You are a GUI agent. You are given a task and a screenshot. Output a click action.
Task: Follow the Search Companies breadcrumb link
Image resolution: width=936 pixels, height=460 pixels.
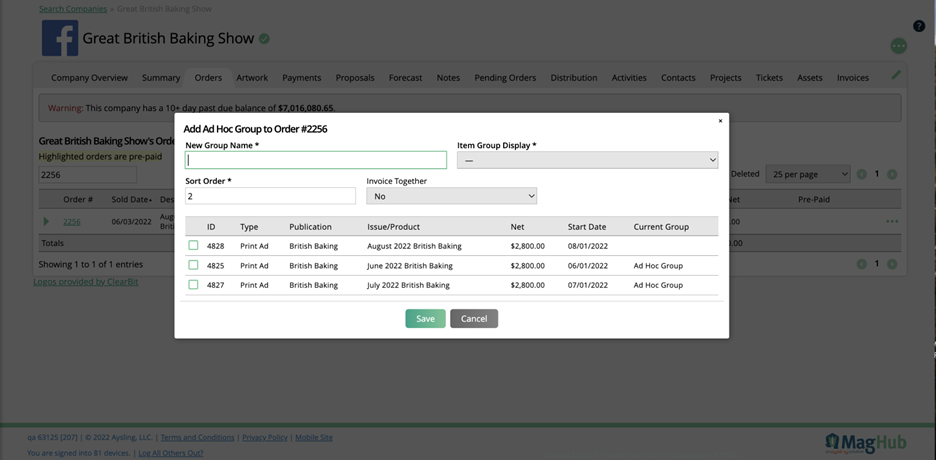pos(73,9)
